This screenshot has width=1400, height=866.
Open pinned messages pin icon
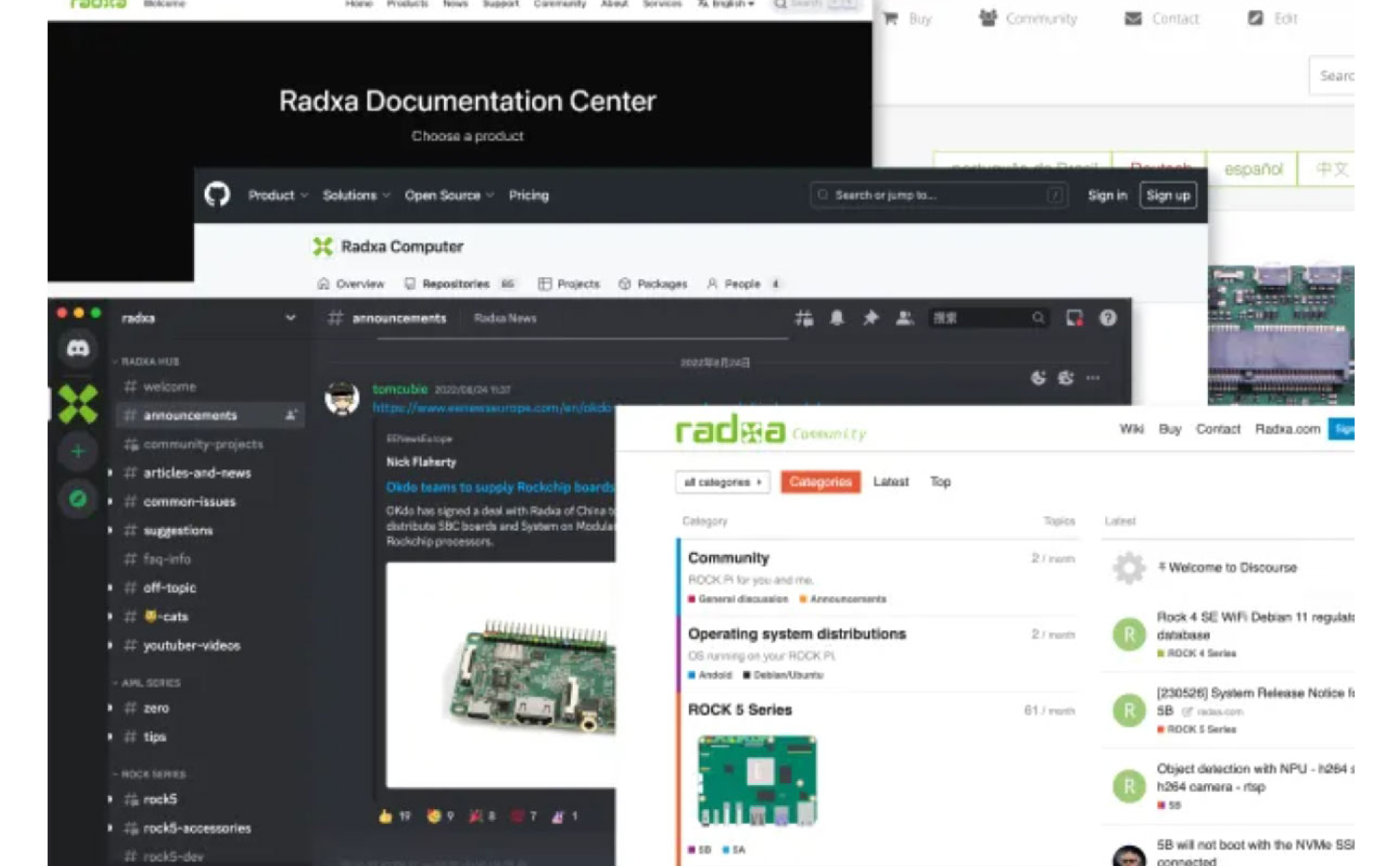(x=871, y=318)
